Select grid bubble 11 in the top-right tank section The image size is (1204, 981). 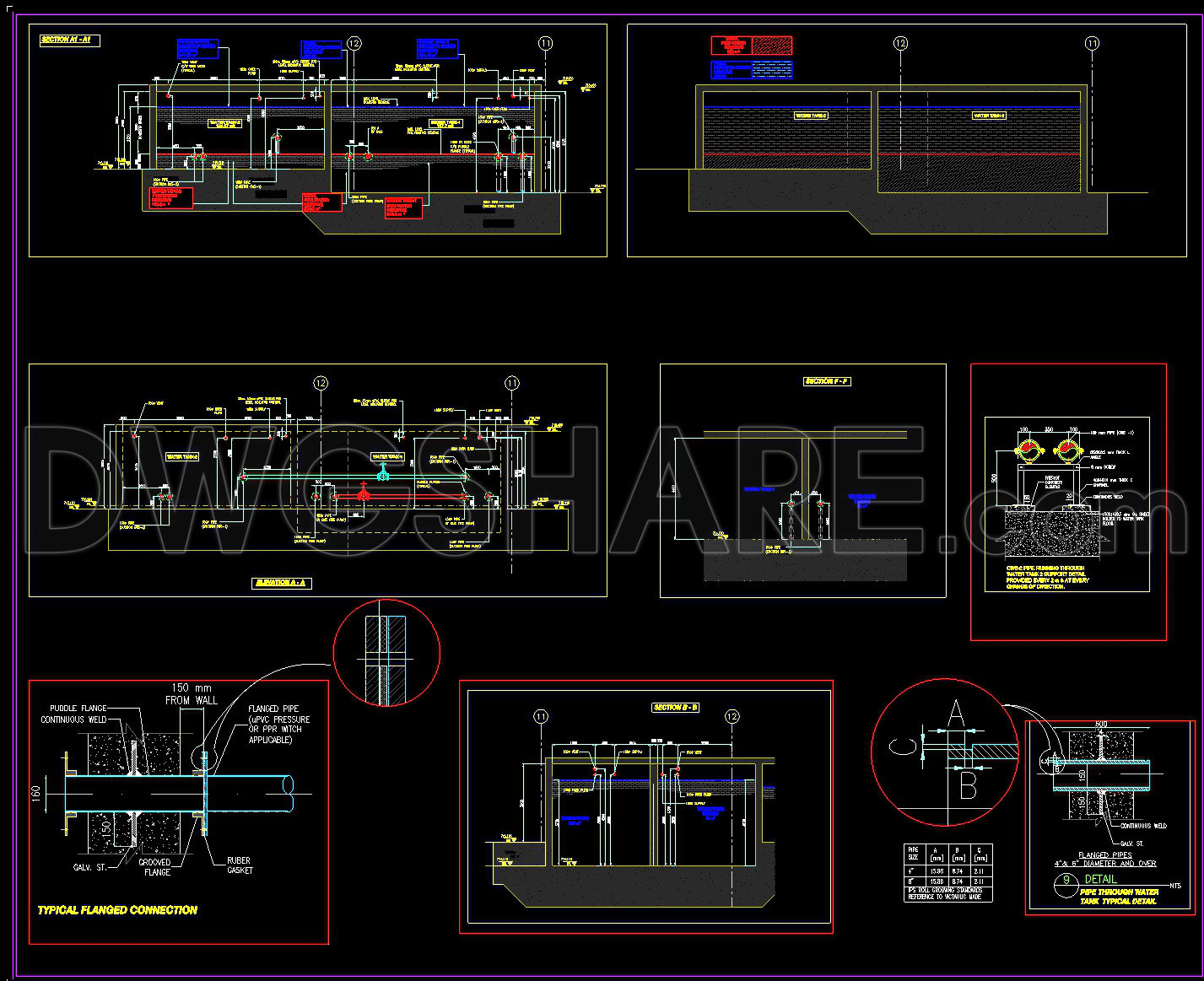1092,43
